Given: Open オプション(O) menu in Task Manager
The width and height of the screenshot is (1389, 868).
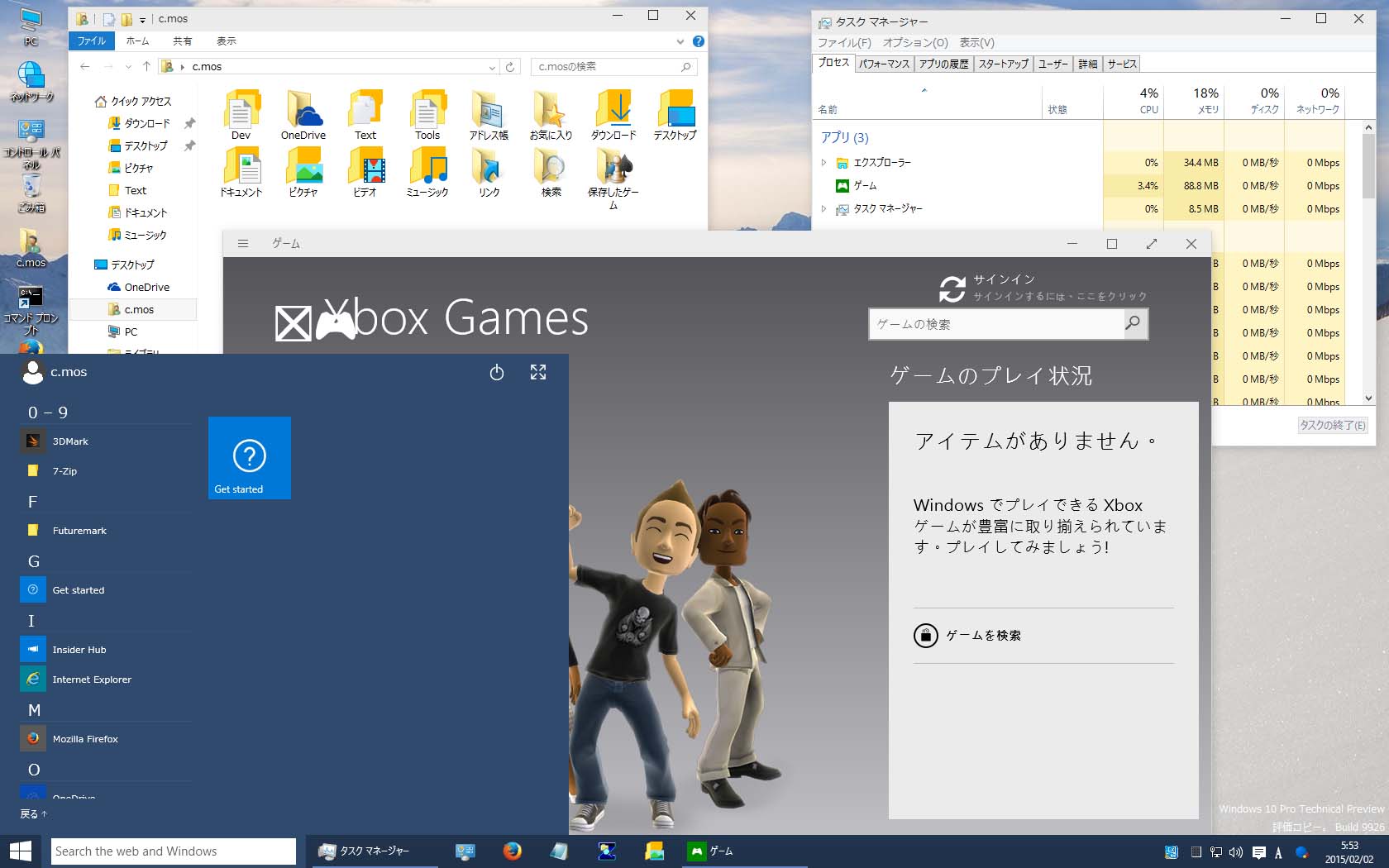Looking at the screenshot, I should (x=915, y=43).
